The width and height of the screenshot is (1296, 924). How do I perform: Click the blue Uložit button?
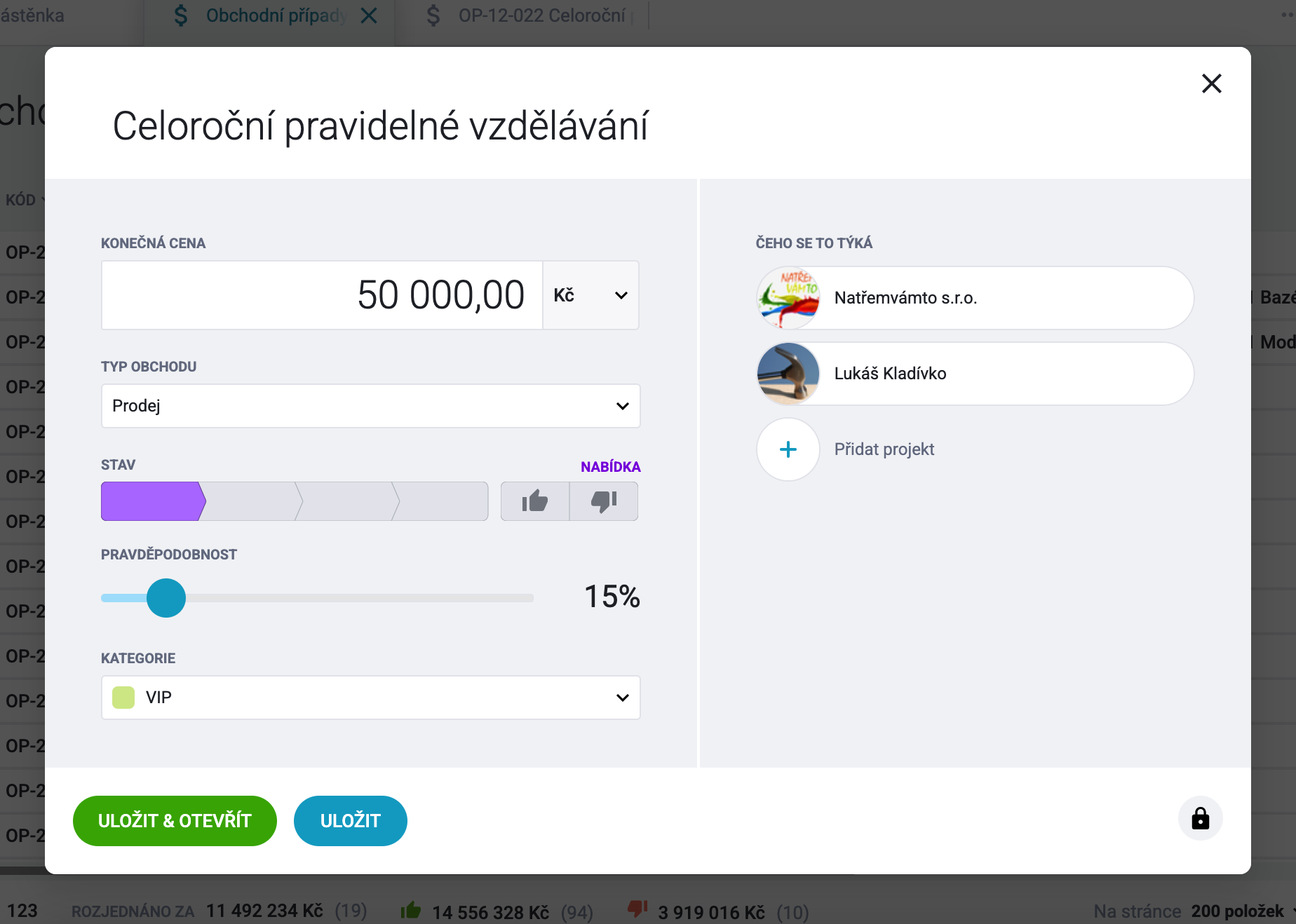pos(351,821)
